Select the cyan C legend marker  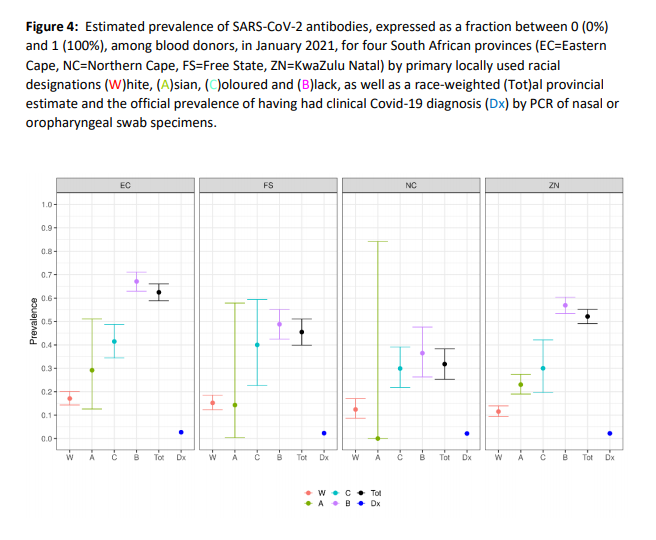point(335,493)
